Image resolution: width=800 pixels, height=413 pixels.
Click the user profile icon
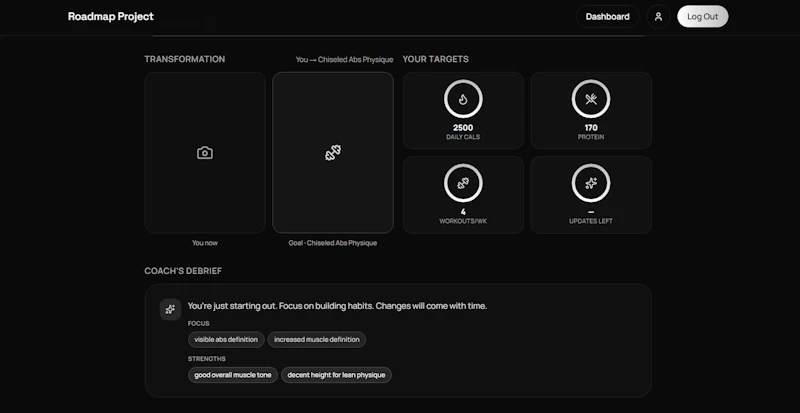[x=658, y=16]
